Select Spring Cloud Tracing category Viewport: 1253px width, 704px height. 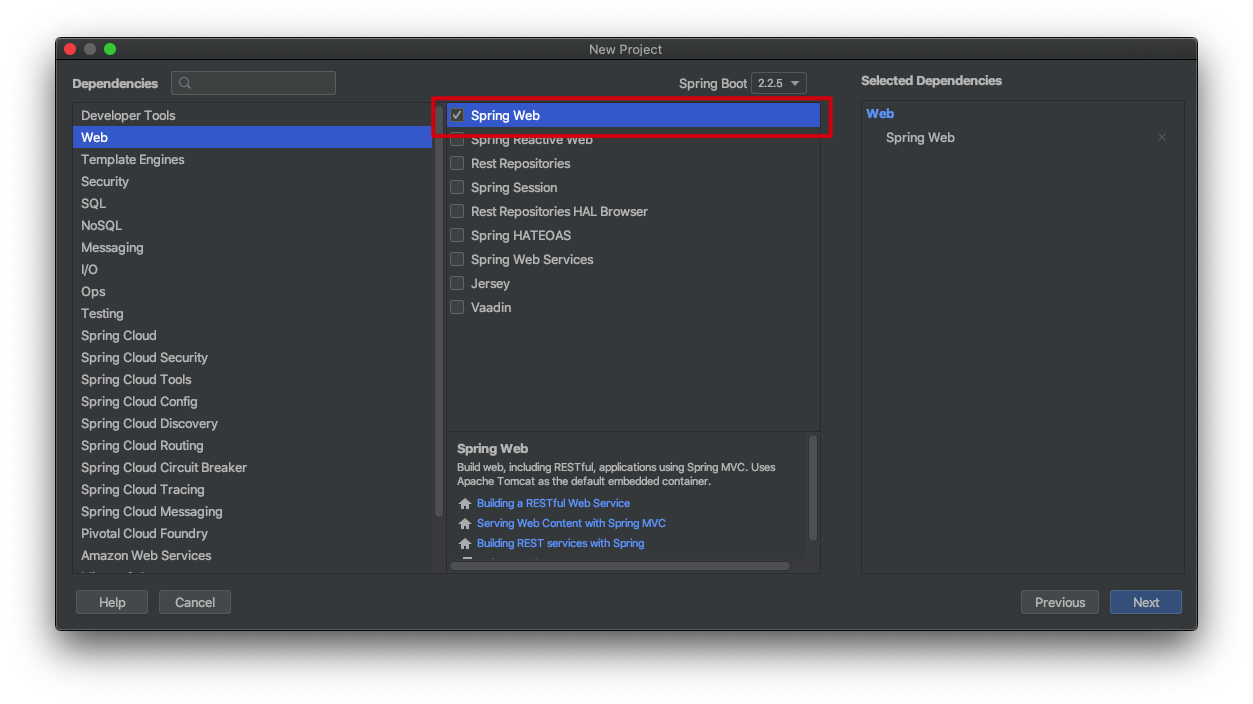click(253, 489)
